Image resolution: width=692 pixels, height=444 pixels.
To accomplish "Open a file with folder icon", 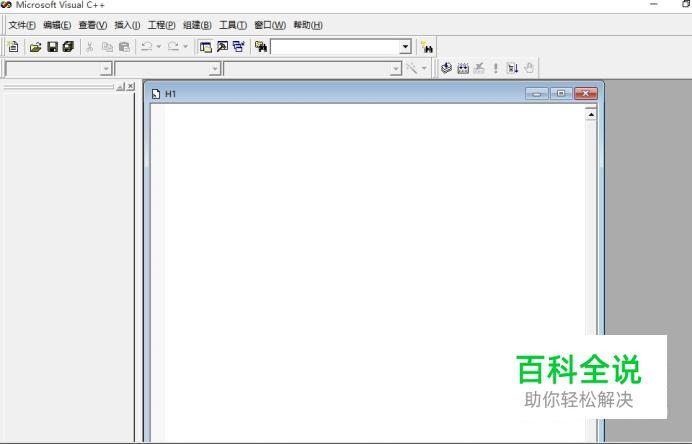I will pyautogui.click(x=35, y=47).
